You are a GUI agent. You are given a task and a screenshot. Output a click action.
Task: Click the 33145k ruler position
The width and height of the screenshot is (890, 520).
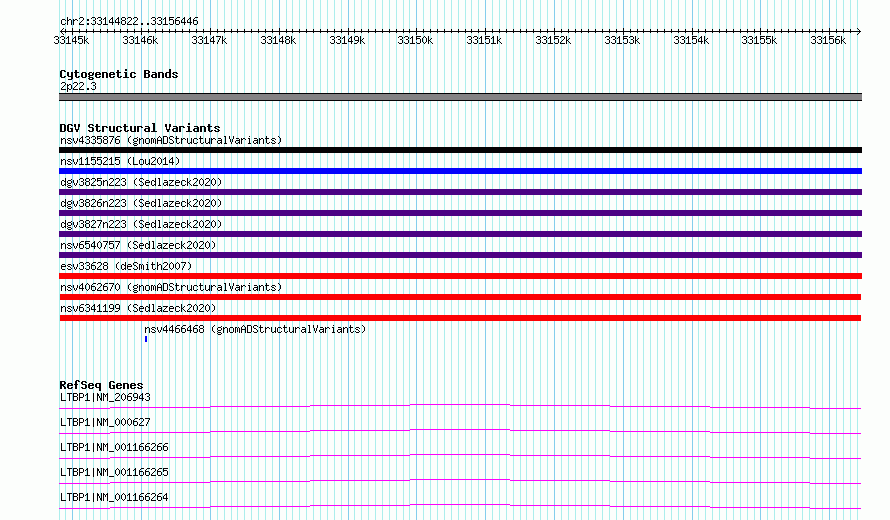[71, 40]
